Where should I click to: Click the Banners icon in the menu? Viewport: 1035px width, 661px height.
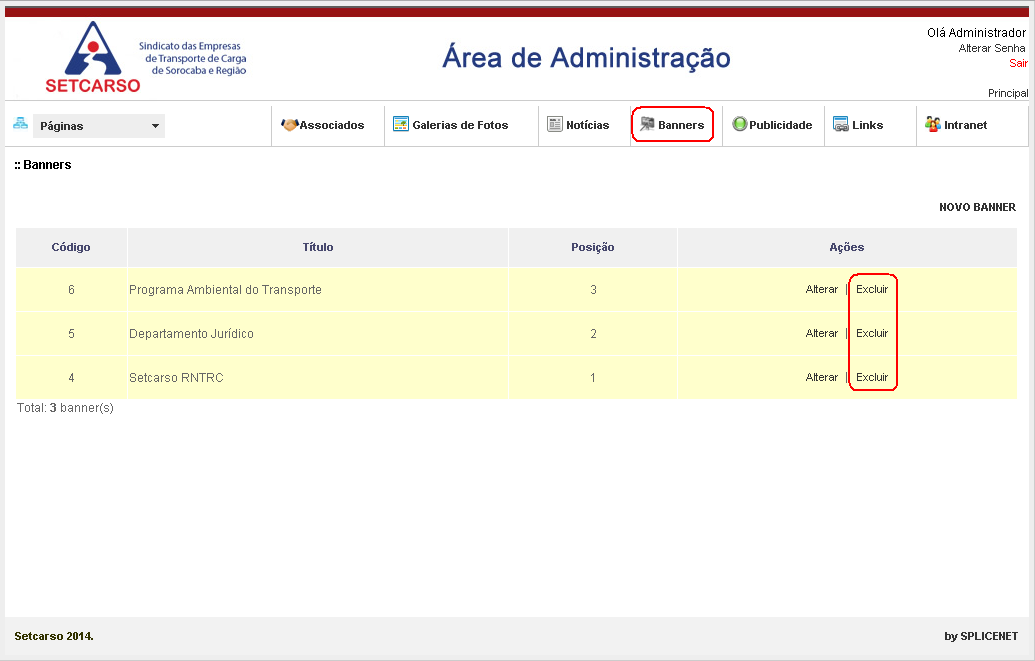(647, 124)
